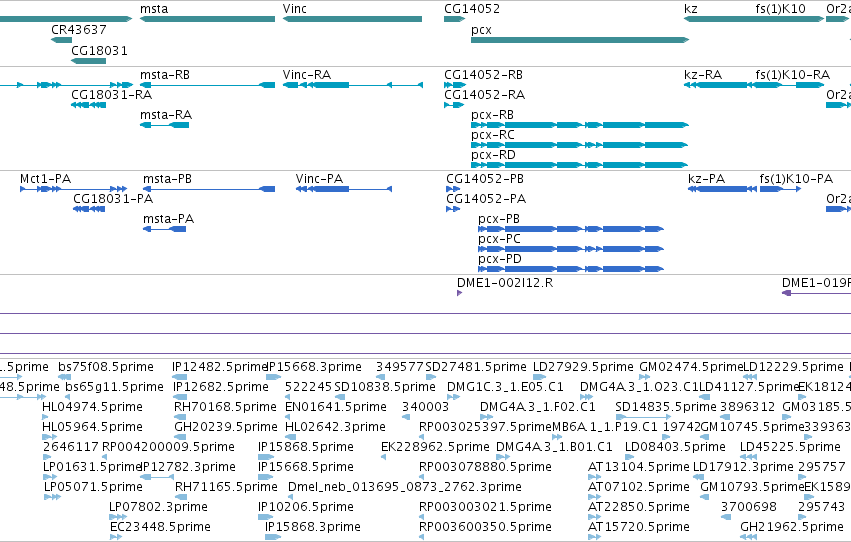This screenshot has width=851, height=542.
Task: Select the msta-PB protein feature
Action: [209, 189]
